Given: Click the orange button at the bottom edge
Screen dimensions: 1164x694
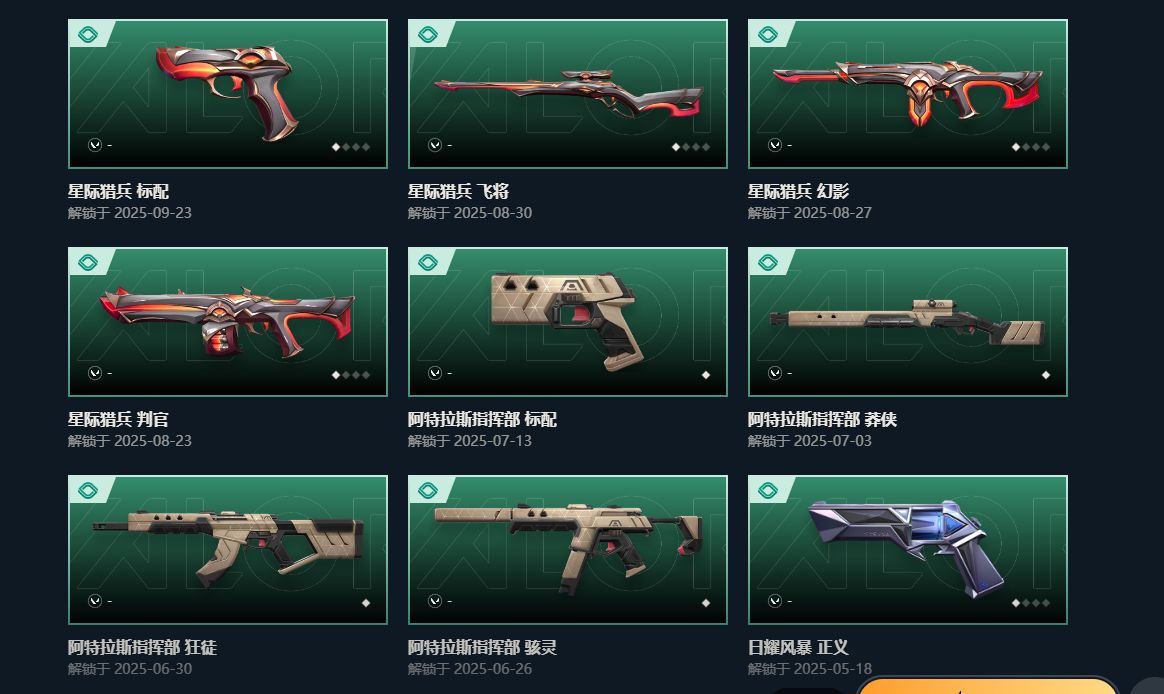Looking at the screenshot, I should coord(987,685).
